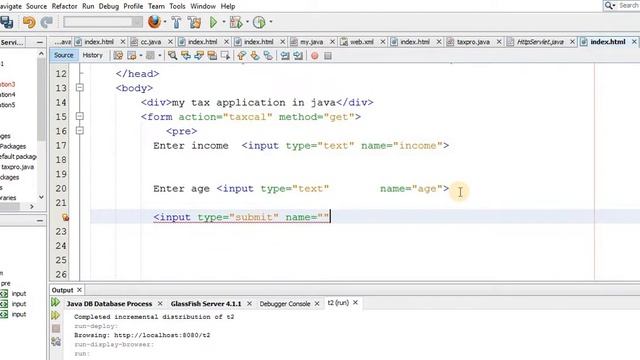Clean and build the project
Screen dimensions: 640x360
click(195, 22)
